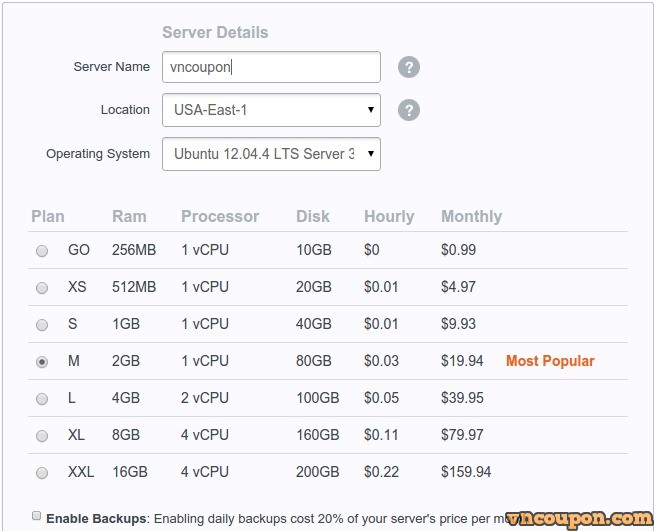This screenshot has width=654, height=531.
Task: Click the $19.94 monthly price
Action: pyautogui.click(x=462, y=361)
